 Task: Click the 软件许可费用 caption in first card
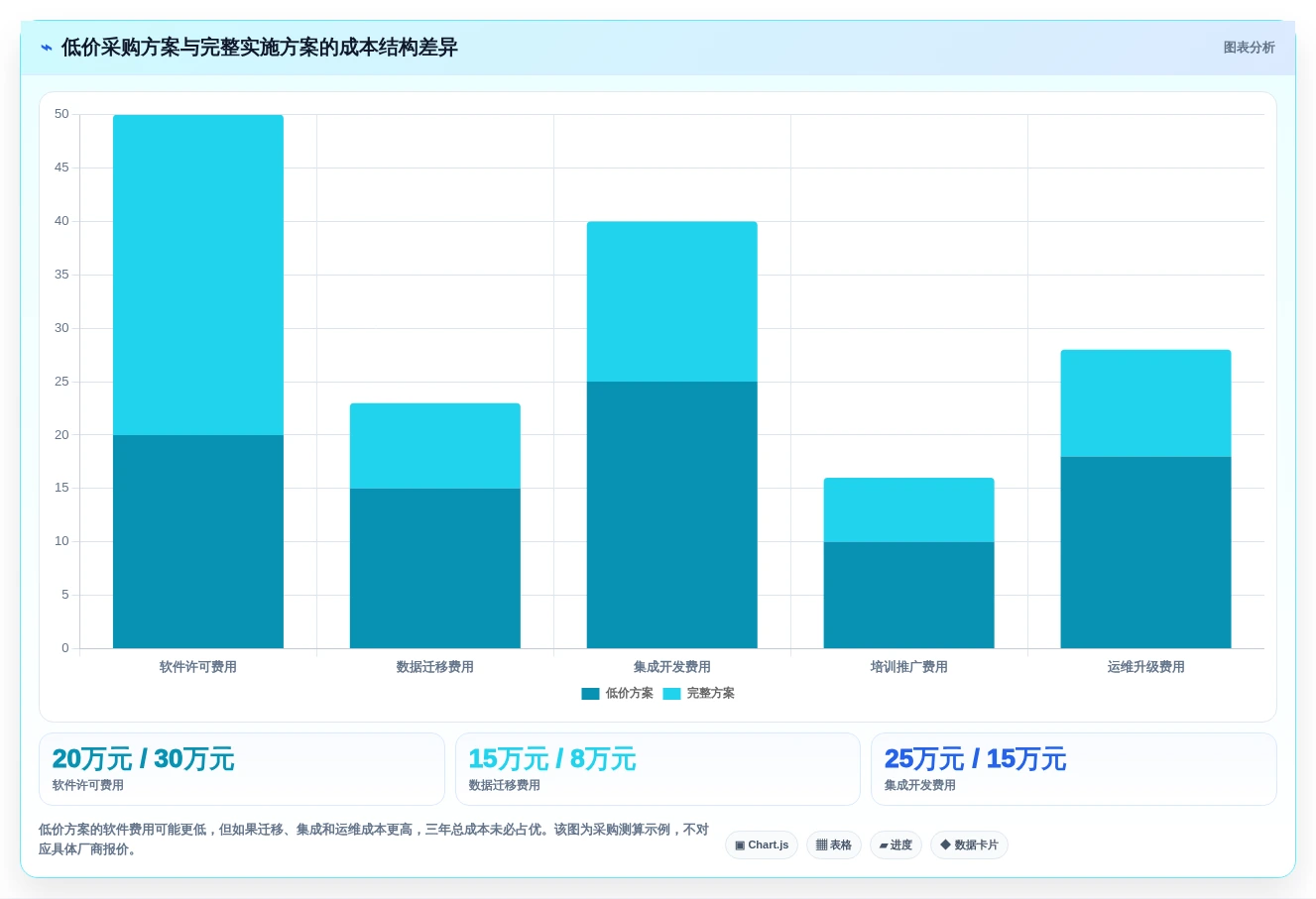[88, 785]
